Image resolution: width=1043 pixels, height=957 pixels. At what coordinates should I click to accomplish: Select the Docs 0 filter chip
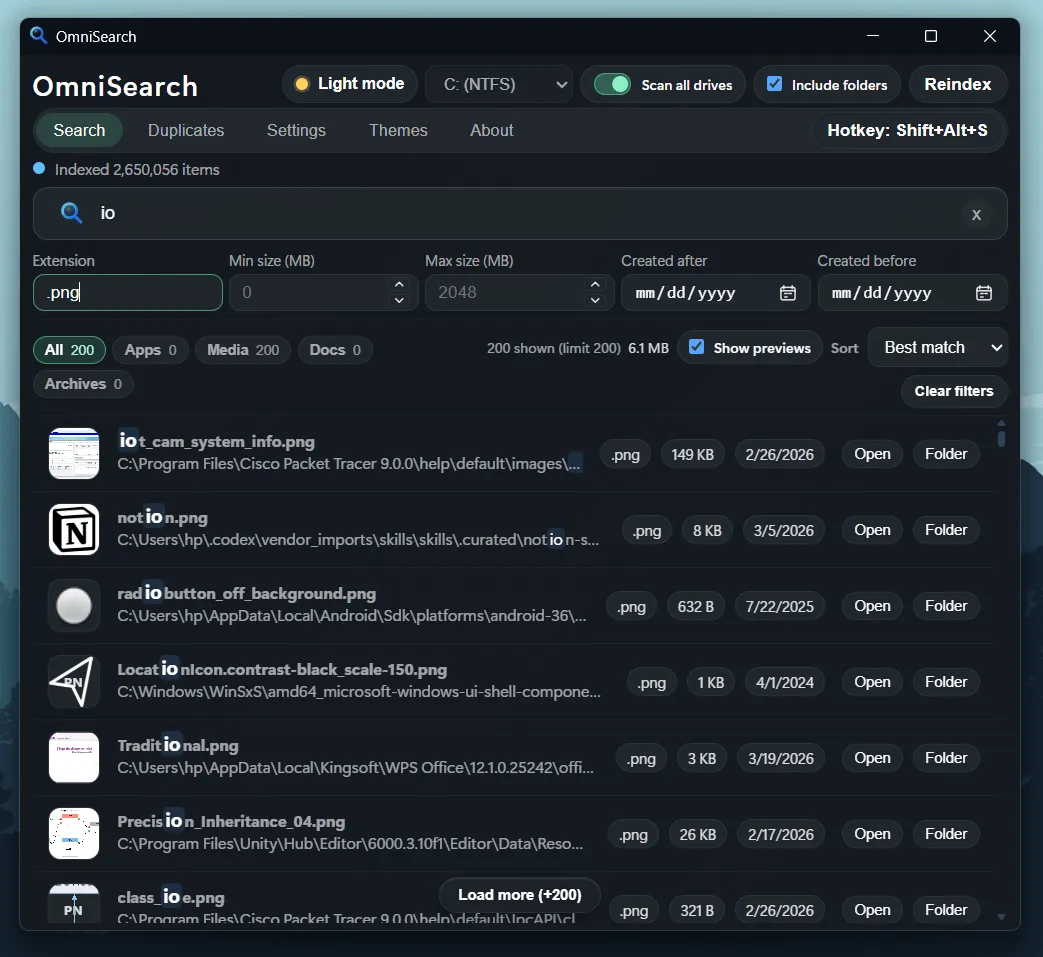tap(335, 350)
